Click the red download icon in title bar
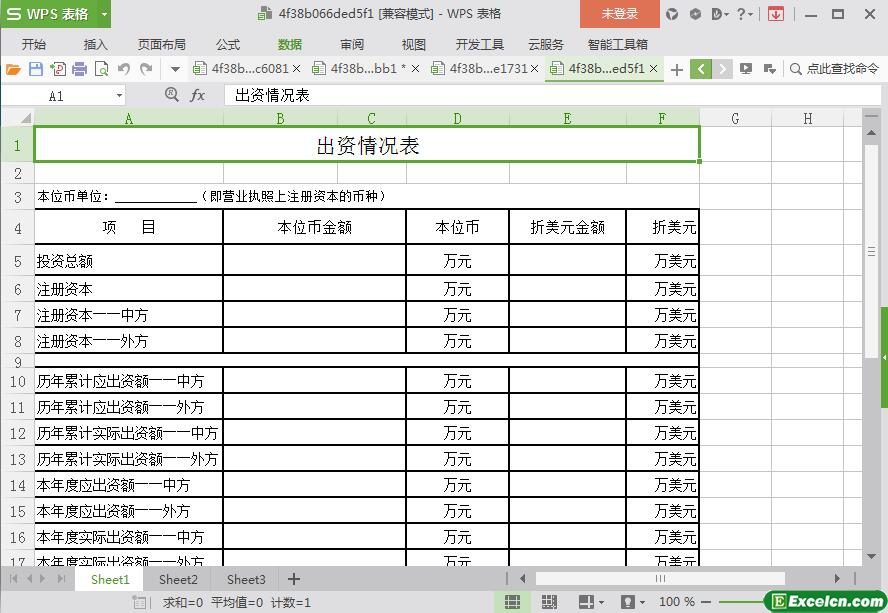Image resolution: width=888 pixels, height=613 pixels. tap(776, 14)
